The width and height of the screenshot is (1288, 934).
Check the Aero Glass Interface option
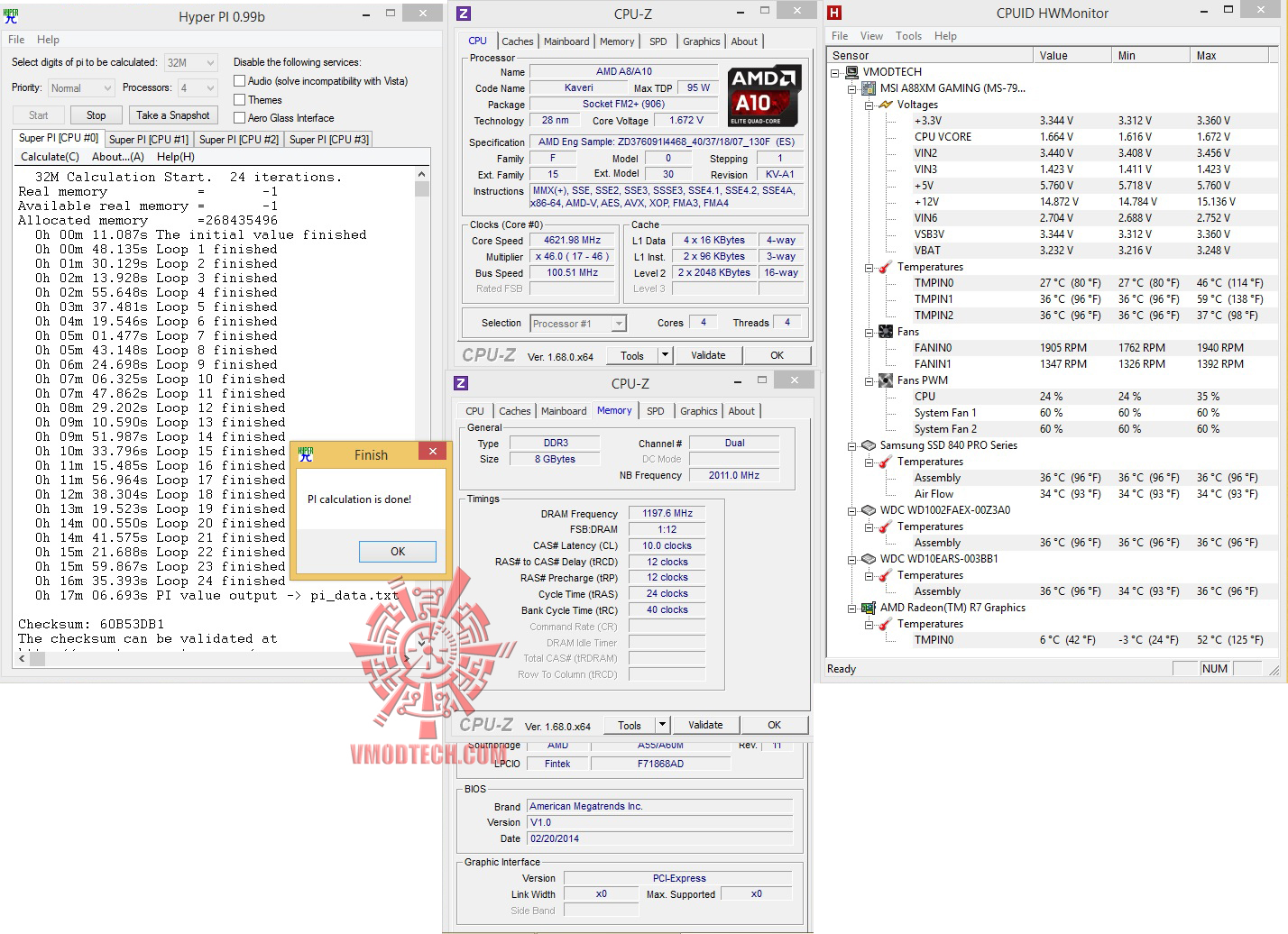(240, 118)
